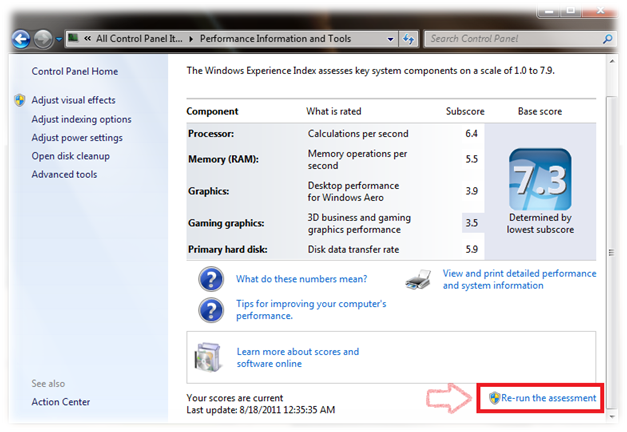The image size is (627, 432).
Task: Open Learn more about scores and software online
Action: point(298,358)
